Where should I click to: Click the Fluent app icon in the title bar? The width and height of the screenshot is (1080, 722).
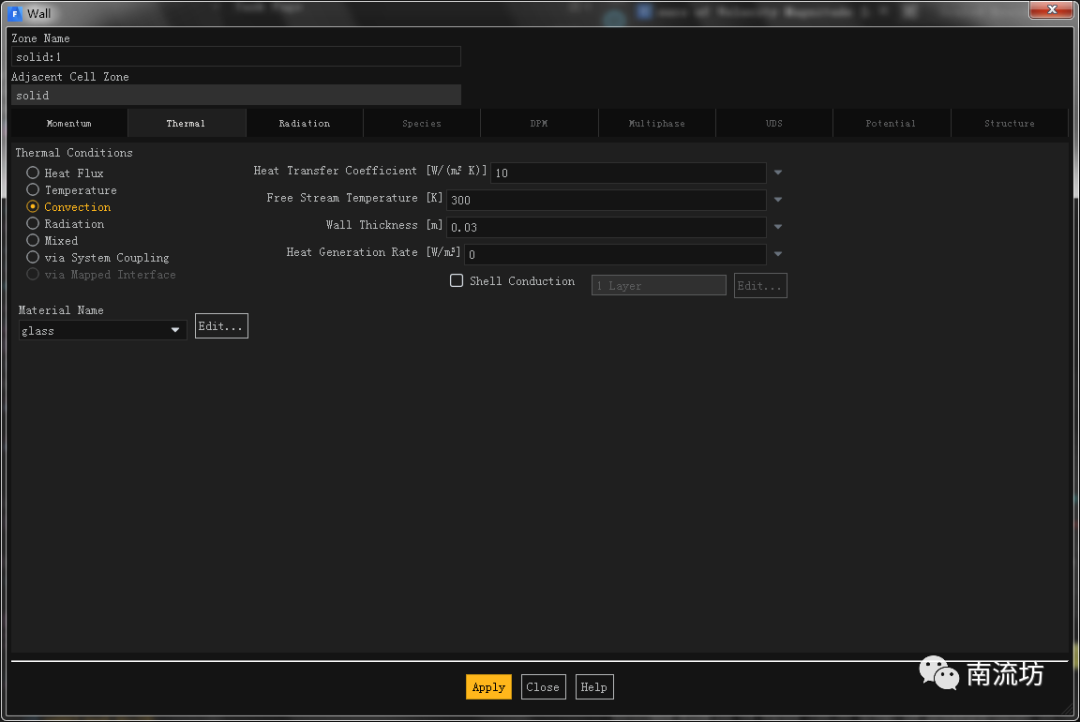point(14,13)
